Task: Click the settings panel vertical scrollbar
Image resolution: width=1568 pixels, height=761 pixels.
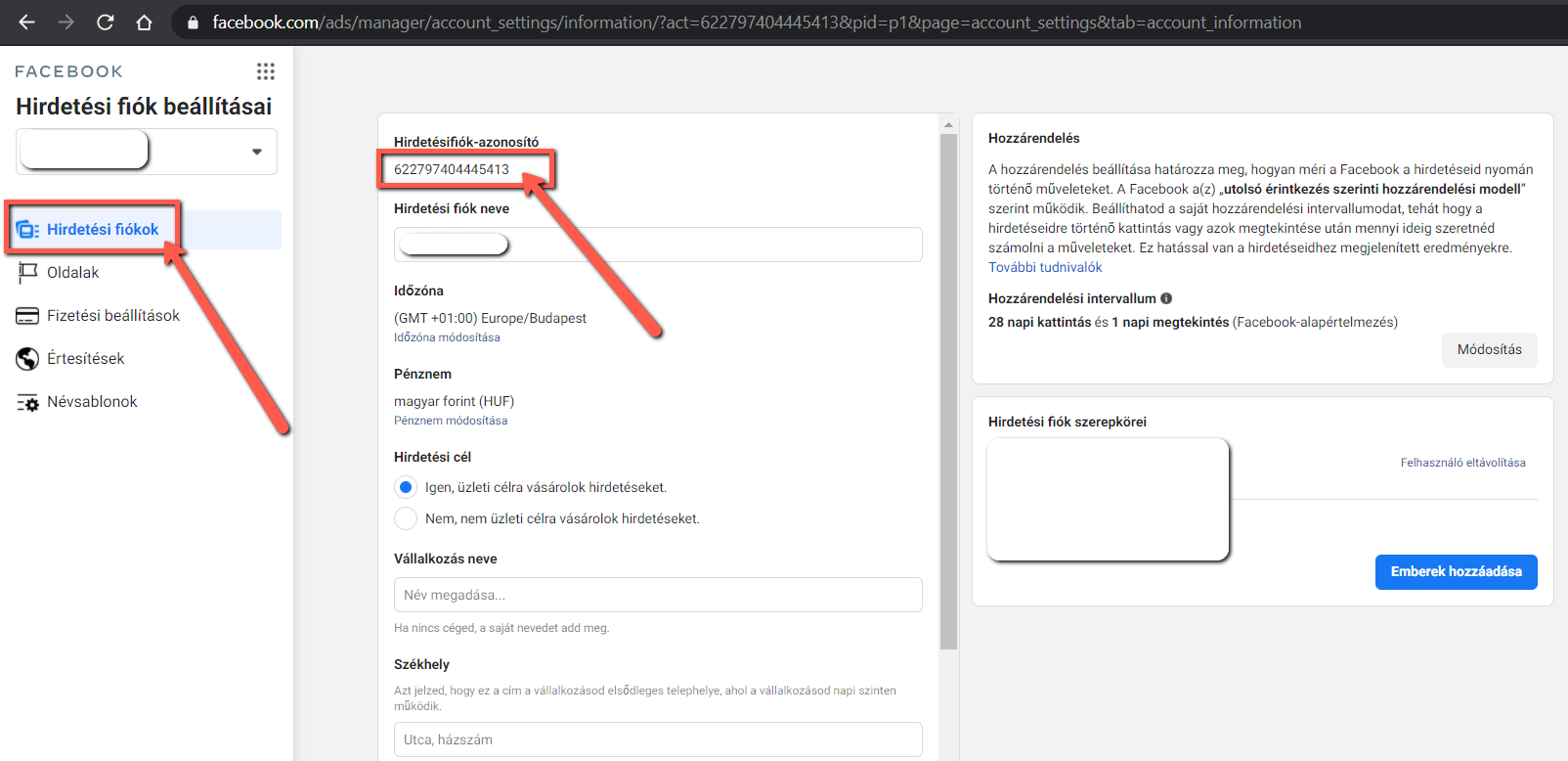Action: click(x=948, y=391)
